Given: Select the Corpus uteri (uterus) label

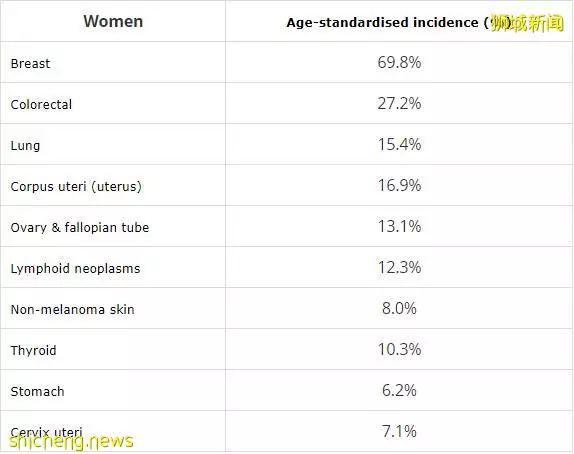Looking at the screenshot, I should tap(76, 187).
